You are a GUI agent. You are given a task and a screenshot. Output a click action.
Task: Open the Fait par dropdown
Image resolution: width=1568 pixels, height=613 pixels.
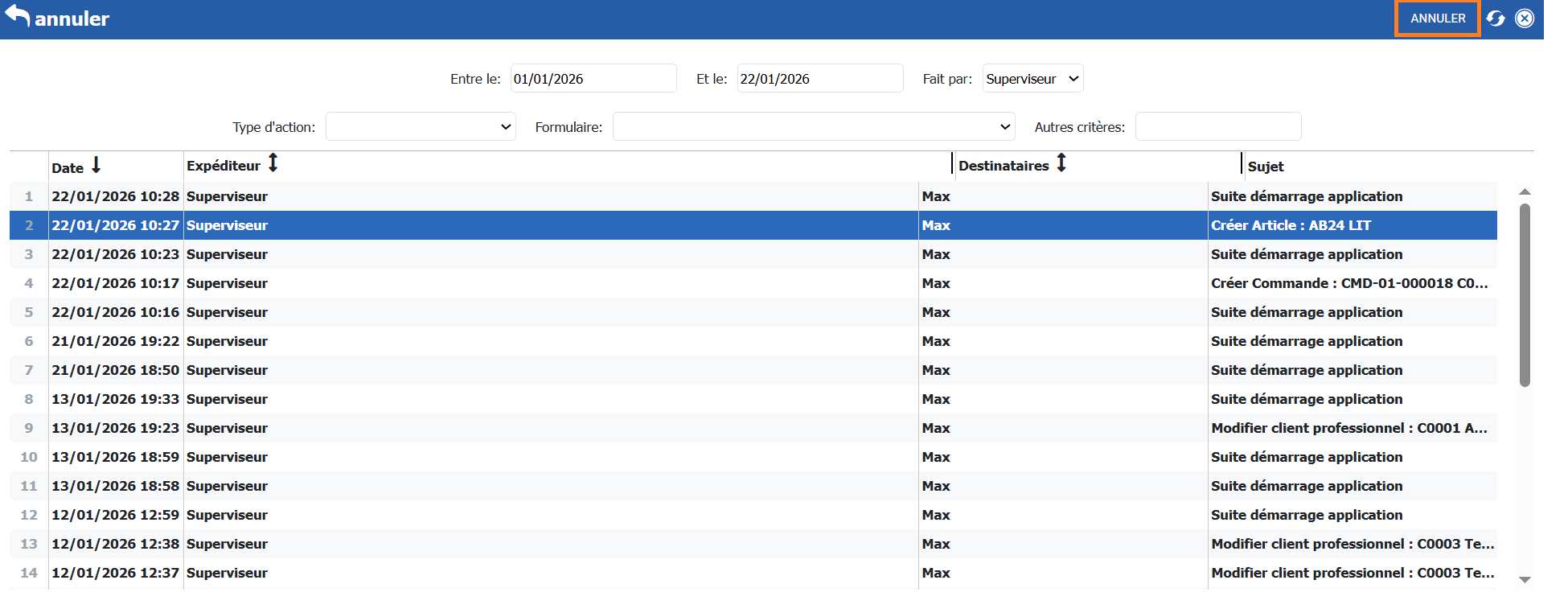point(1032,79)
